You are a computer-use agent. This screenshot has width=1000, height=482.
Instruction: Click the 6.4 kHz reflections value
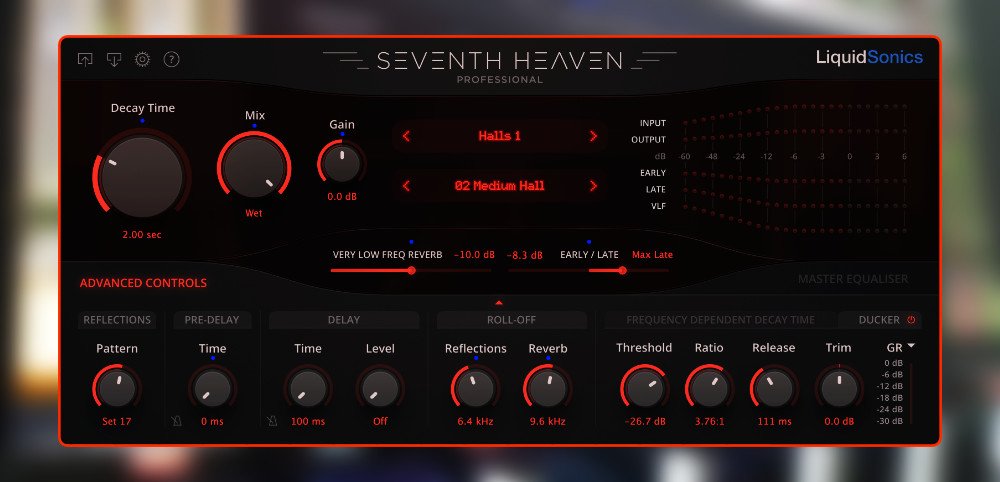pyautogui.click(x=475, y=421)
